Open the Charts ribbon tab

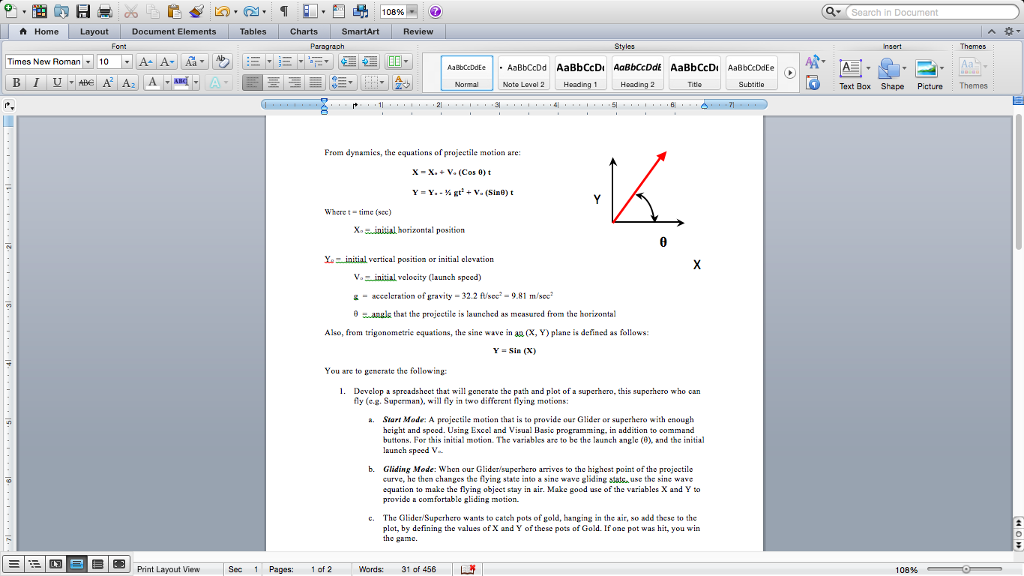[x=304, y=31]
